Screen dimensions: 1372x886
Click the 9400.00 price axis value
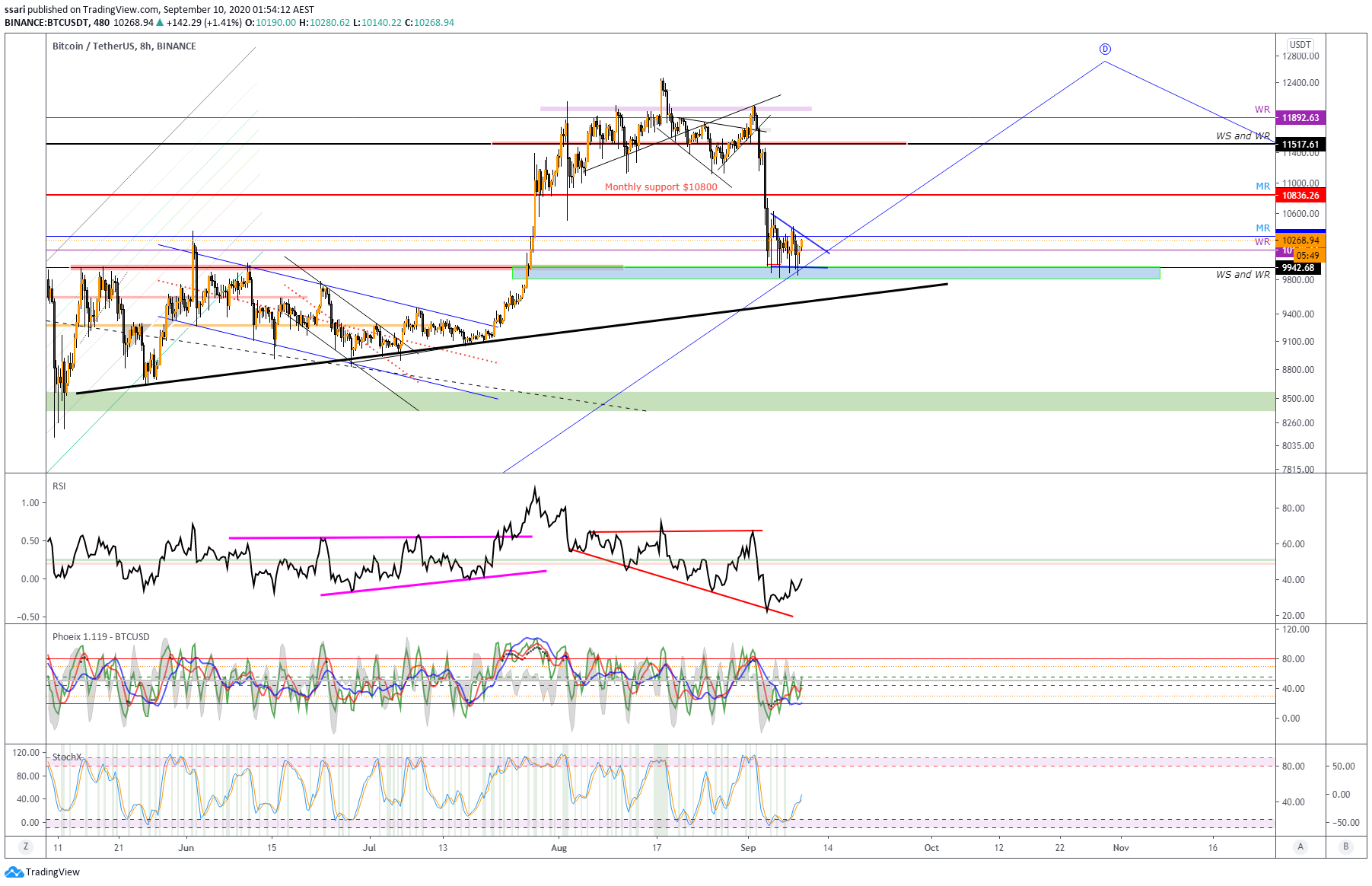[1298, 314]
